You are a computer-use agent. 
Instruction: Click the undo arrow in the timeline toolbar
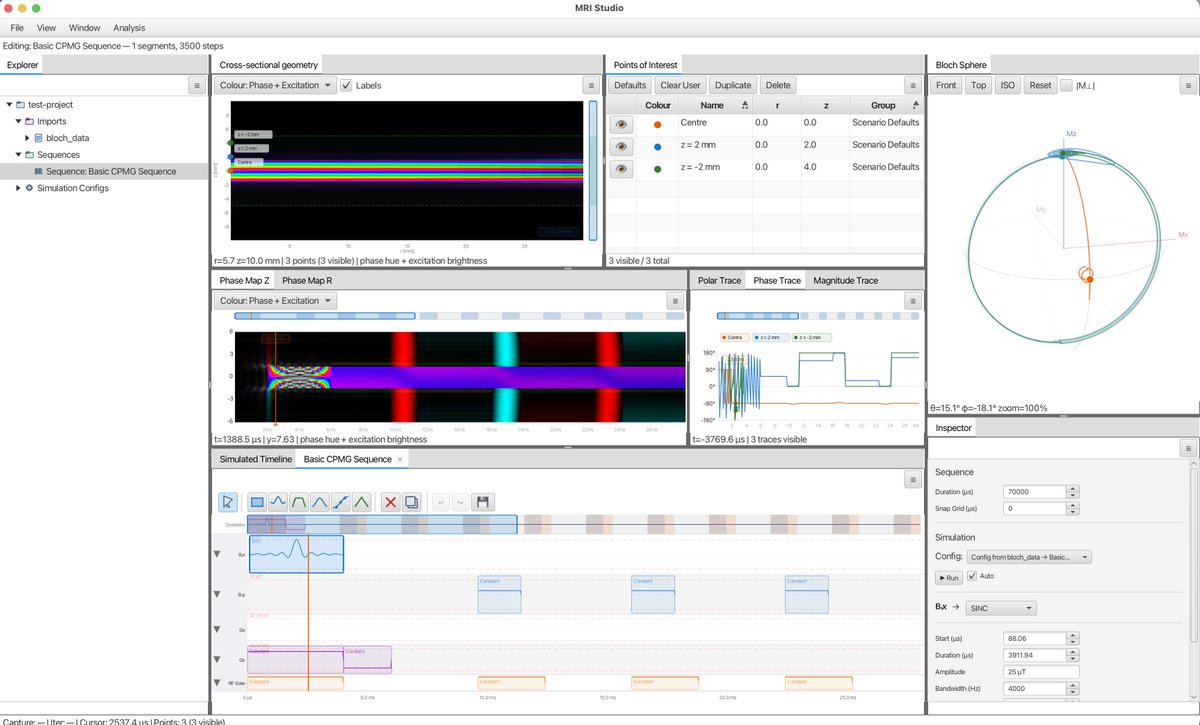[x=440, y=502]
